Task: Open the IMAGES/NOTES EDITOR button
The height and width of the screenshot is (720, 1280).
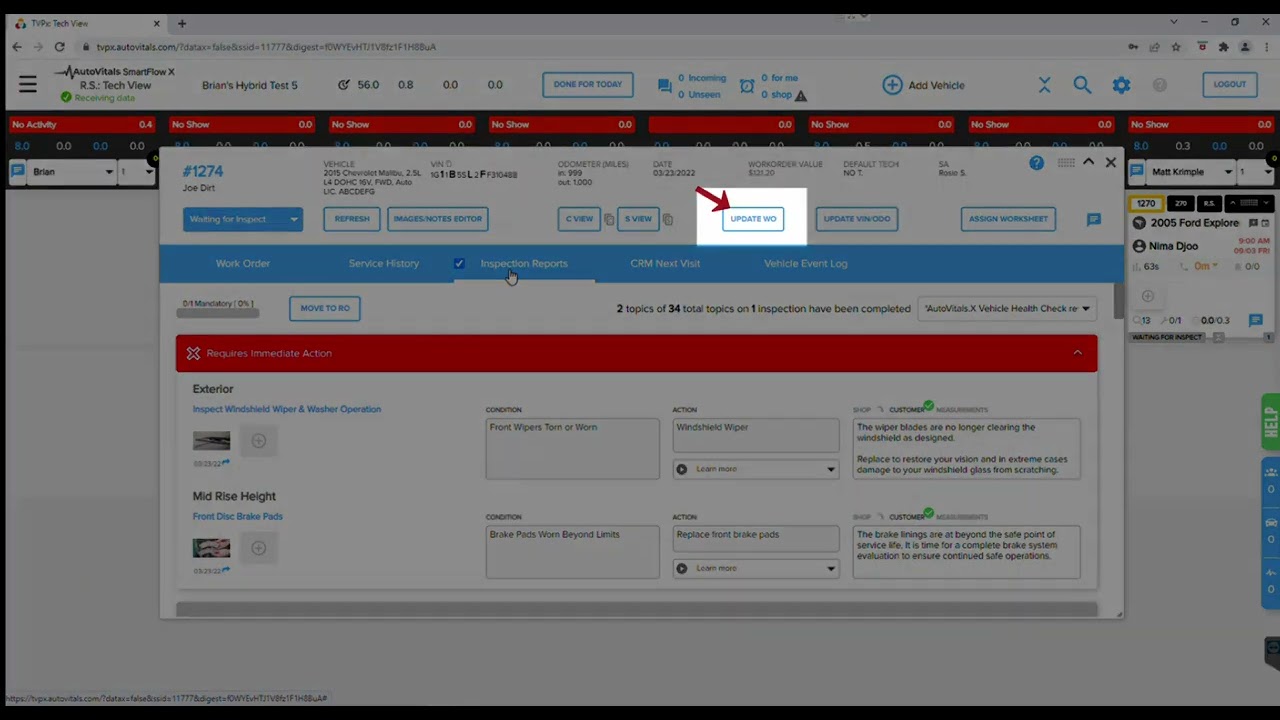Action: tap(438, 219)
